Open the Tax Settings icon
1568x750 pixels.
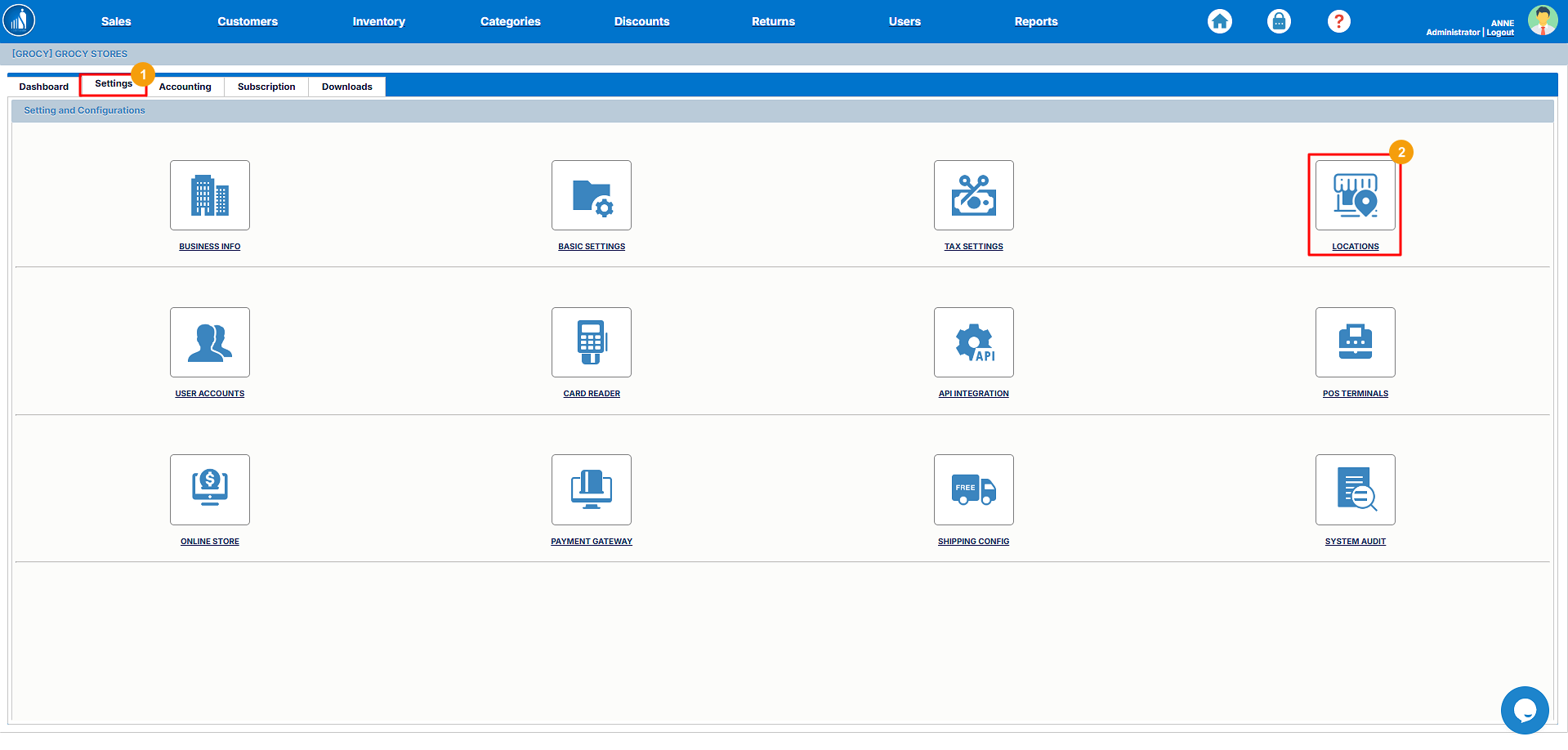pyautogui.click(x=973, y=195)
